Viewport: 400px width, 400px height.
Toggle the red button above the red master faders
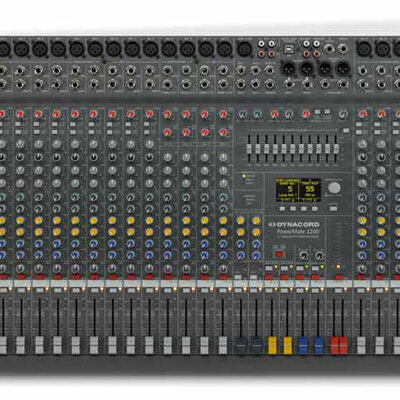coord(339,277)
